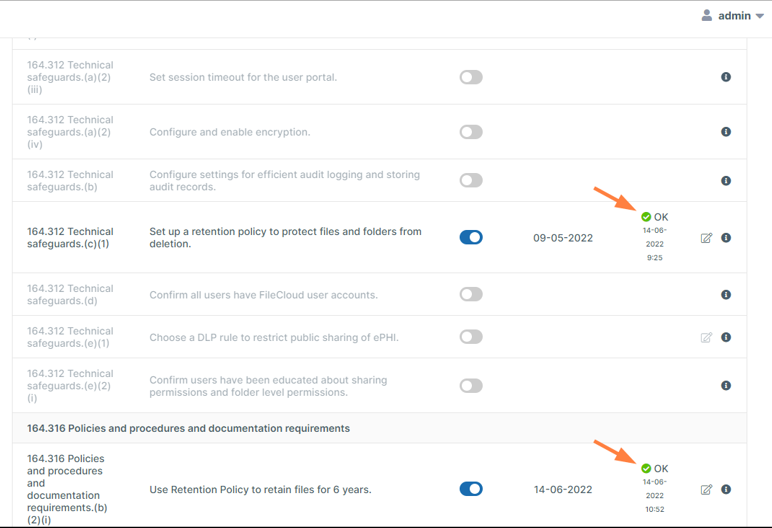This screenshot has width=772, height=528.
Task: Click info icon for FileCloud user accounts row
Action: 726,295
